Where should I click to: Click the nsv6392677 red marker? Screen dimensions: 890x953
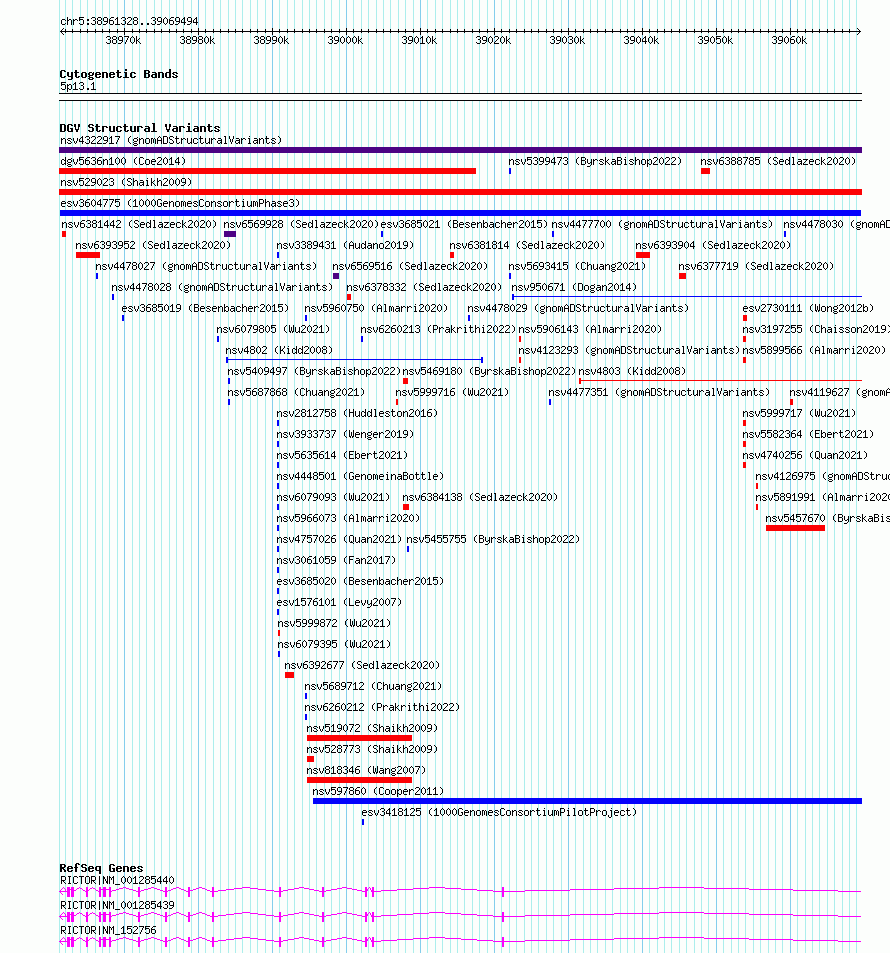[x=289, y=675]
